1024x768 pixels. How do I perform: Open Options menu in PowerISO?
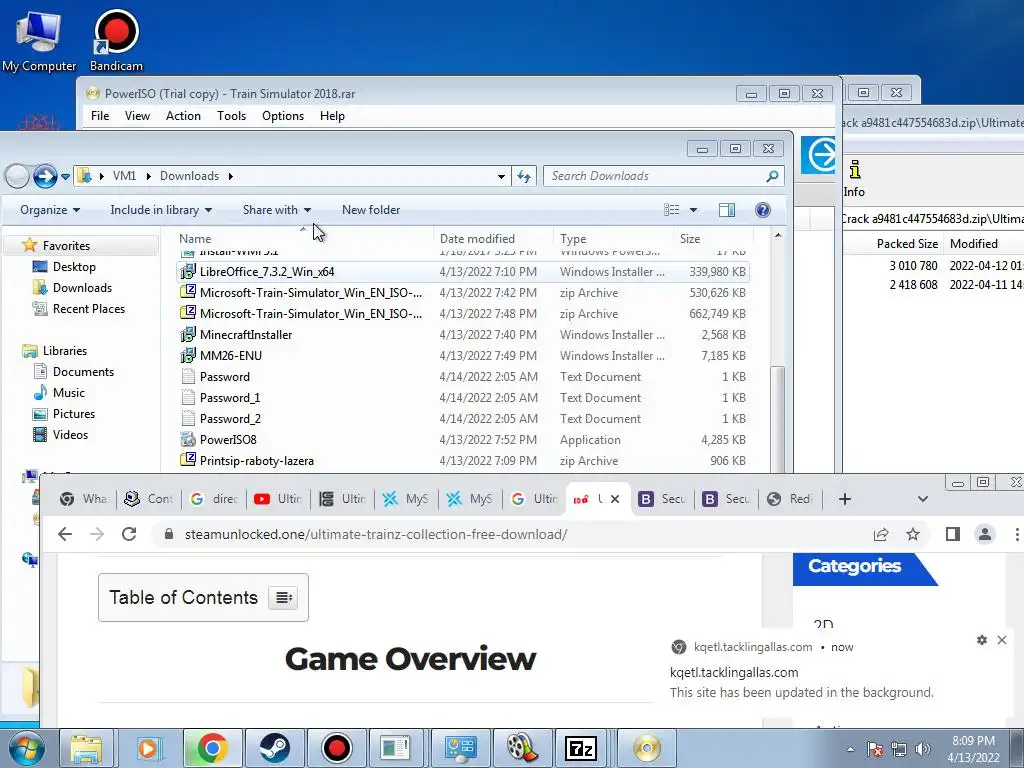tap(283, 116)
